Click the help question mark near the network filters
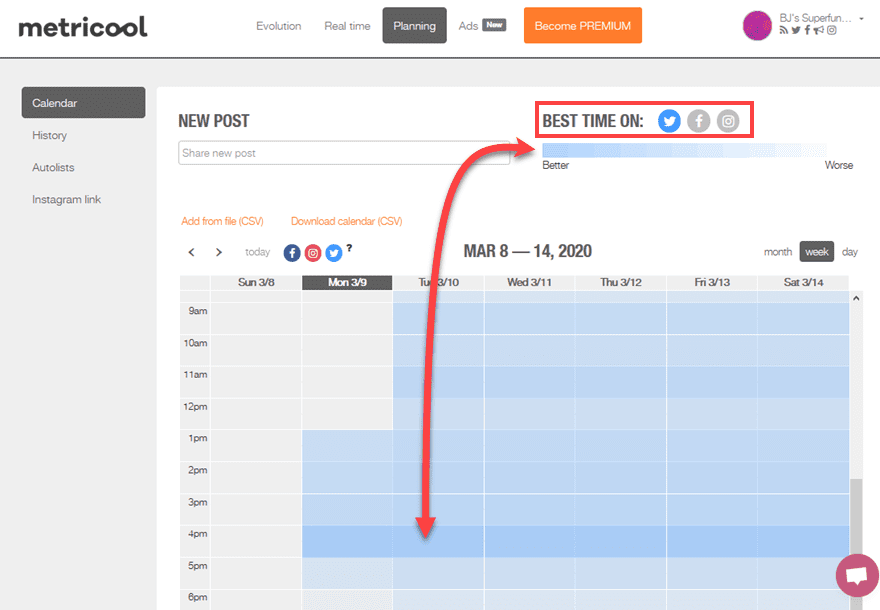Viewport: 880px width, 610px height. point(348,249)
